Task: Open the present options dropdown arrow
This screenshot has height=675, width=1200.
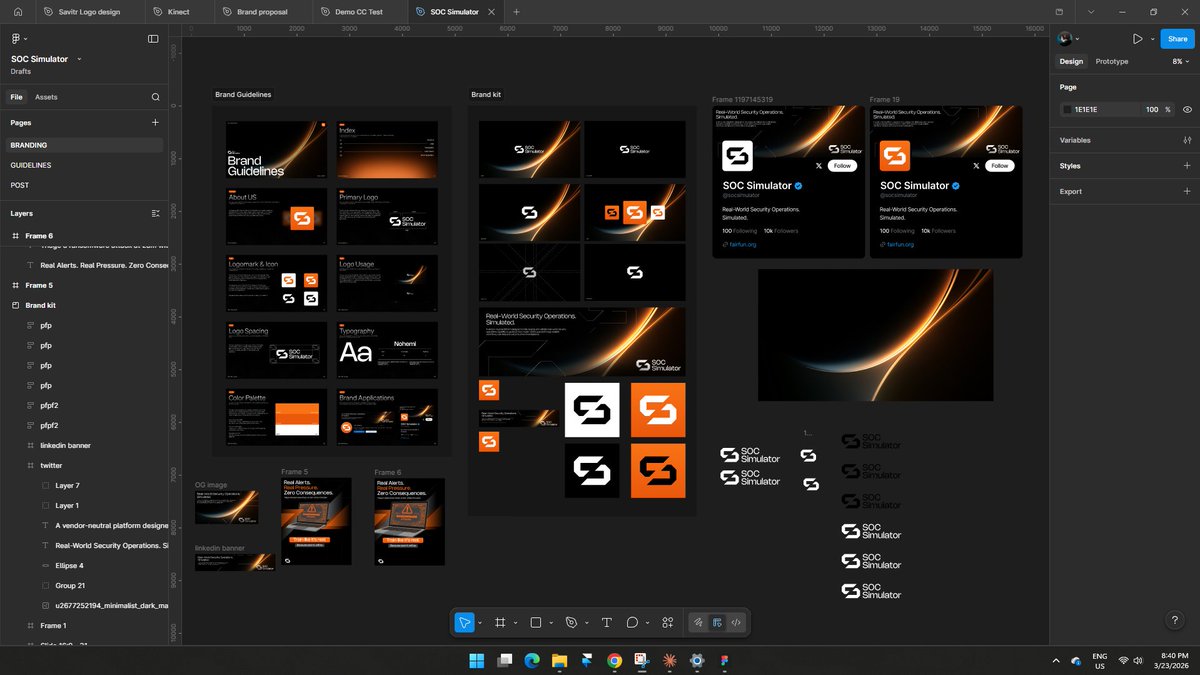Action: [x=1152, y=39]
